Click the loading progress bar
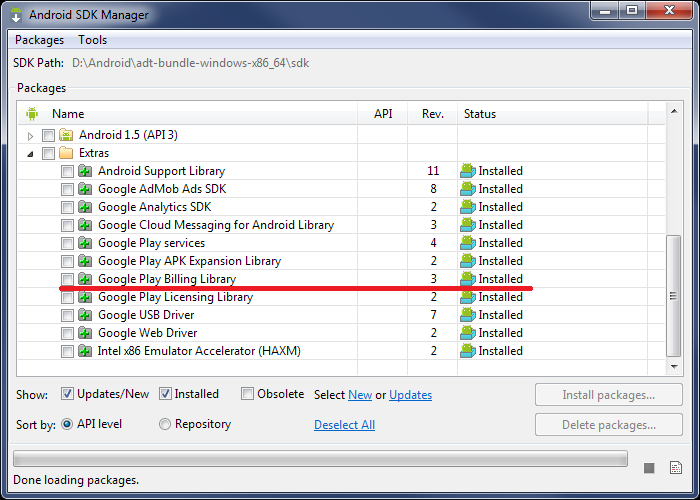700x500 pixels. [x=320, y=459]
